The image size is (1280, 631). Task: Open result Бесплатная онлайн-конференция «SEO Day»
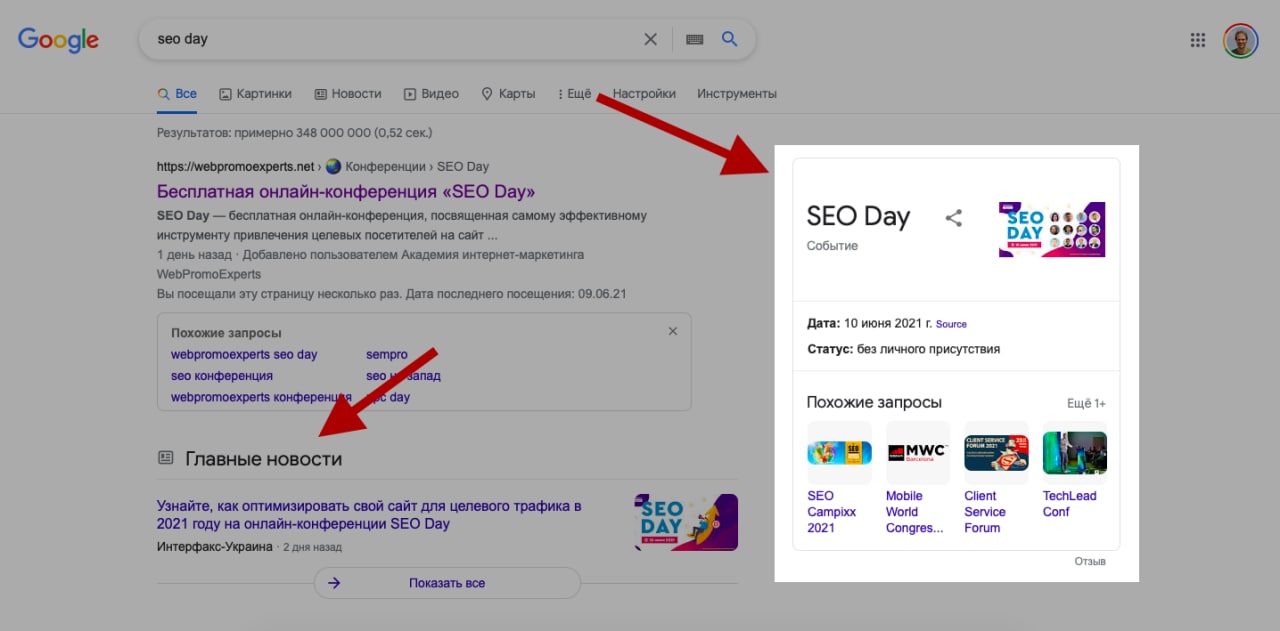click(x=346, y=192)
